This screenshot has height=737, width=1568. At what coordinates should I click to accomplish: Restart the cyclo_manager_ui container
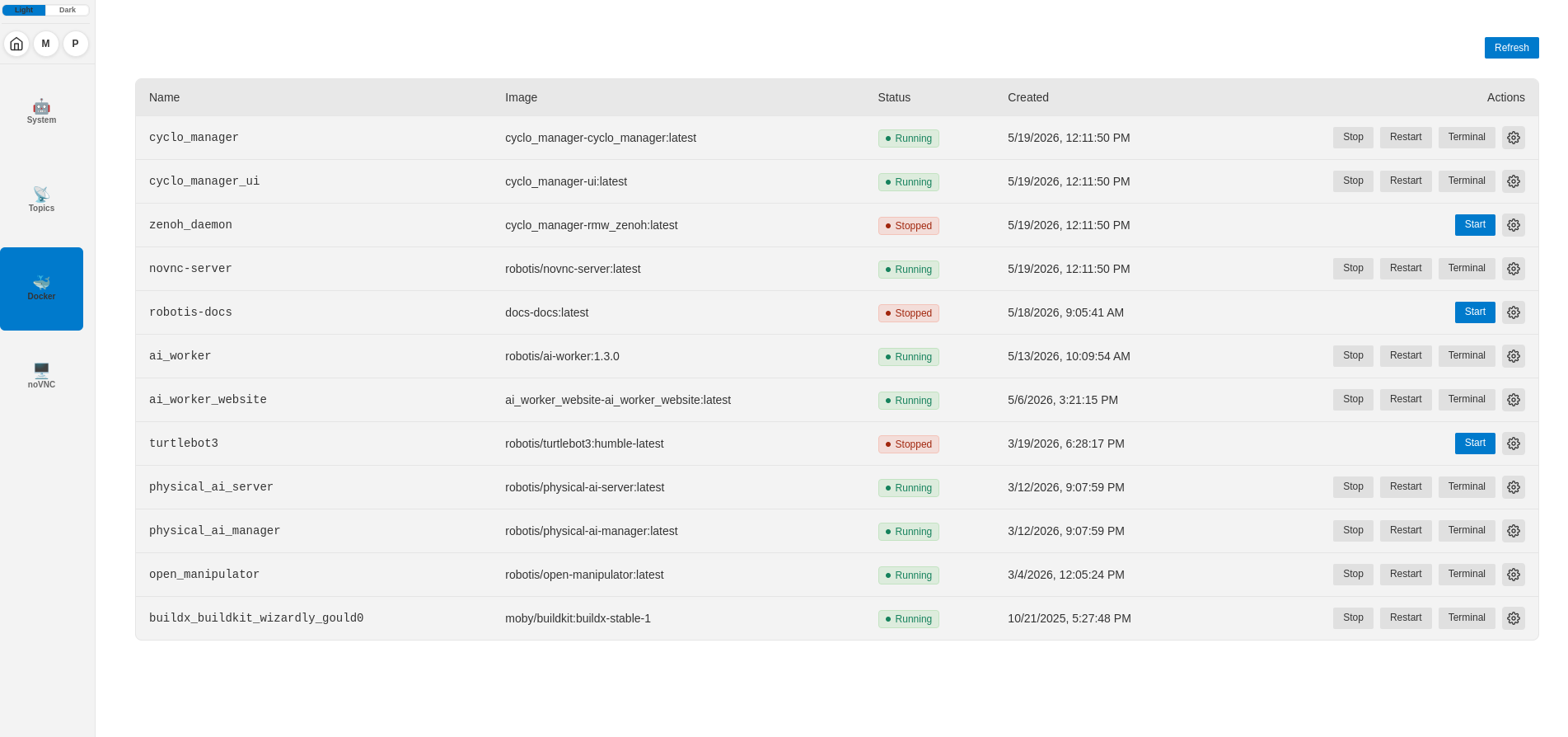tap(1406, 181)
